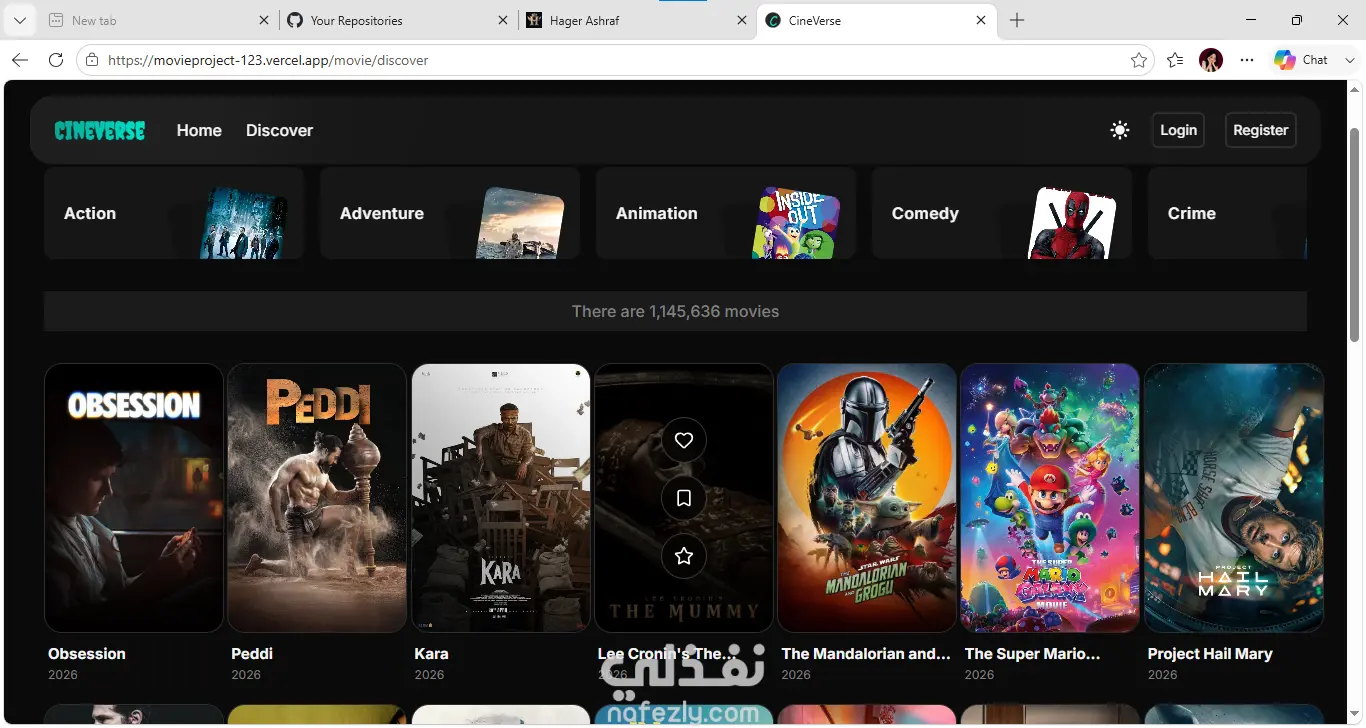Choose the Animation genre card
The image size is (1366, 728).
tap(726, 213)
